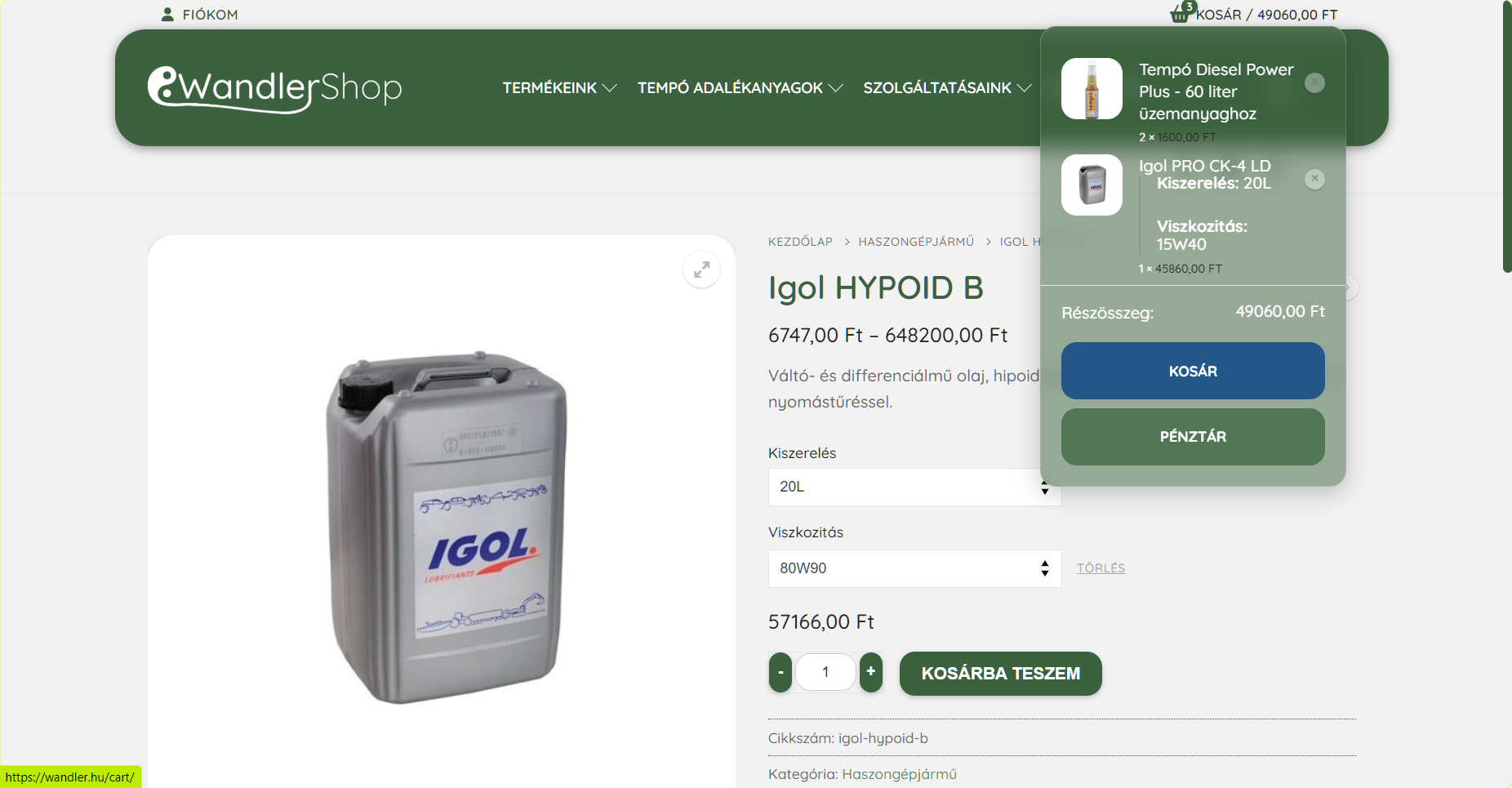This screenshot has width=1512, height=788.
Task: Open the TEMPÓ ADALÉKANYAGOK menu
Action: [730, 87]
